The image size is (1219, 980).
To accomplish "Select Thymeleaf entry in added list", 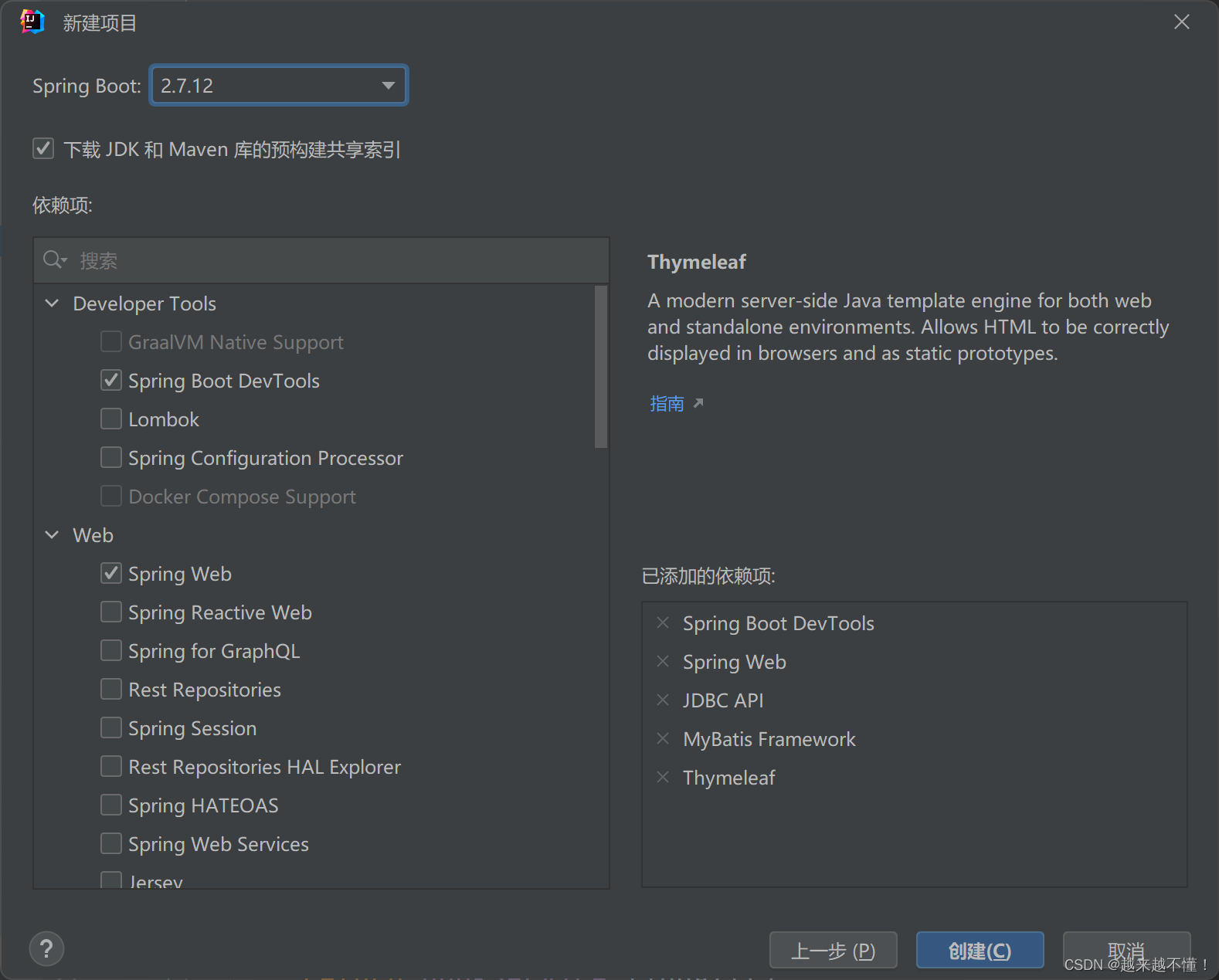I will tap(729, 778).
